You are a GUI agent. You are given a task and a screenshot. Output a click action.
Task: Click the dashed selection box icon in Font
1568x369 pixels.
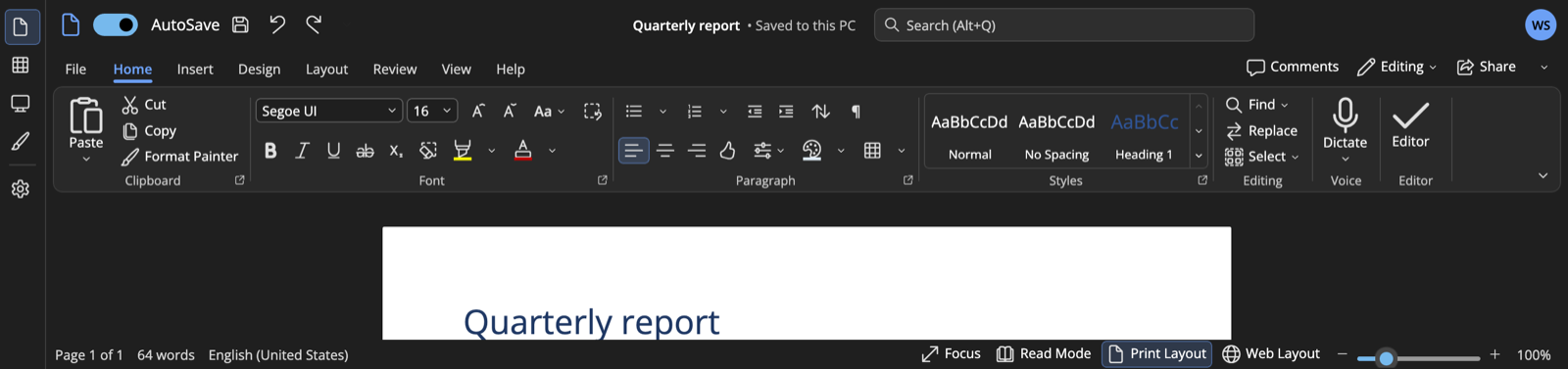pyautogui.click(x=592, y=111)
